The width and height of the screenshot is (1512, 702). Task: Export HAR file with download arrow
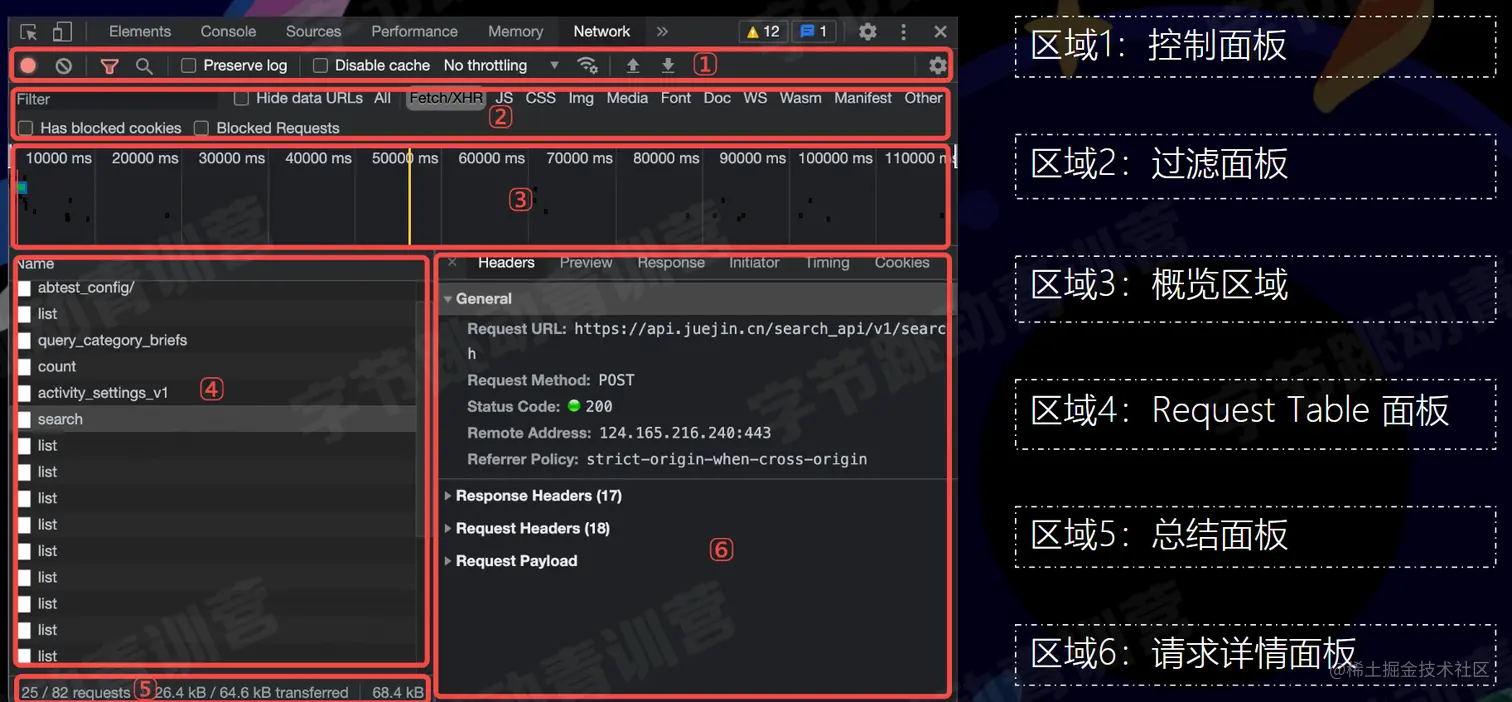tap(668, 66)
